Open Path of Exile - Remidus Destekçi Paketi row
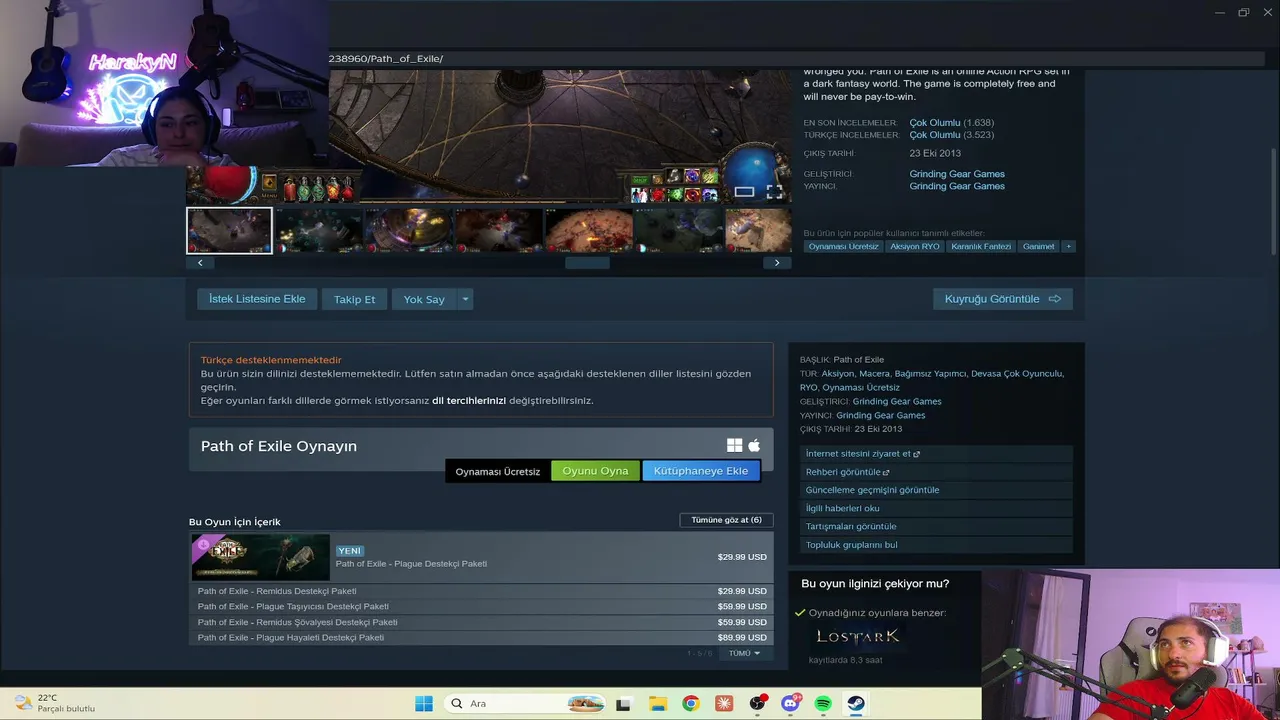Screen dimensions: 1280x720 pyautogui.click(x=480, y=591)
